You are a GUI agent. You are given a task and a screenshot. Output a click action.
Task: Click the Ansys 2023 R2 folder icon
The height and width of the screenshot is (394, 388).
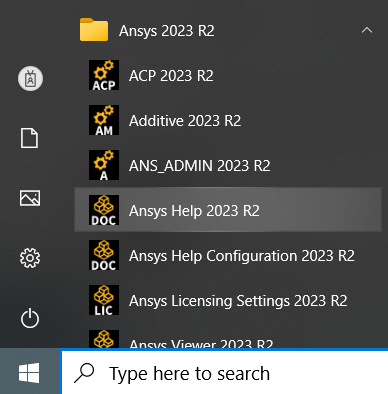94,30
